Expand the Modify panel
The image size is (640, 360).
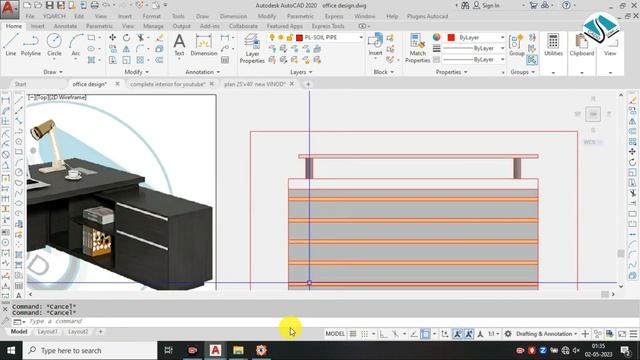(x=137, y=72)
